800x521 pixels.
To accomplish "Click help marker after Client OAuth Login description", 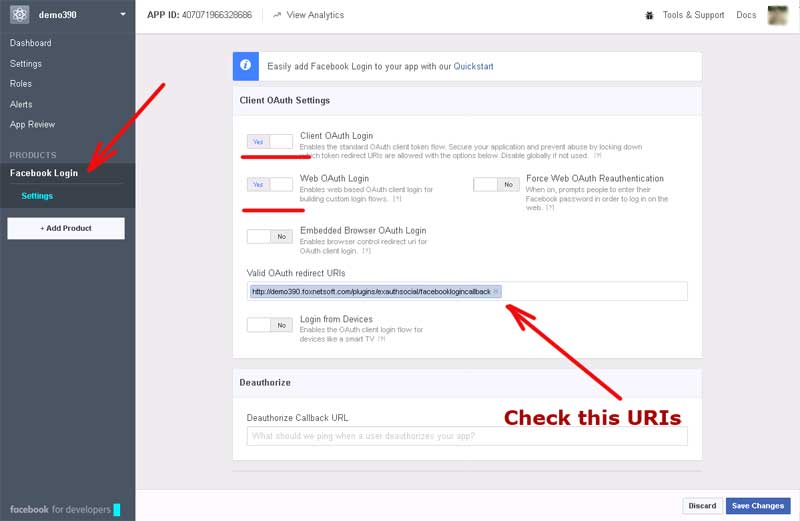I will (597, 156).
